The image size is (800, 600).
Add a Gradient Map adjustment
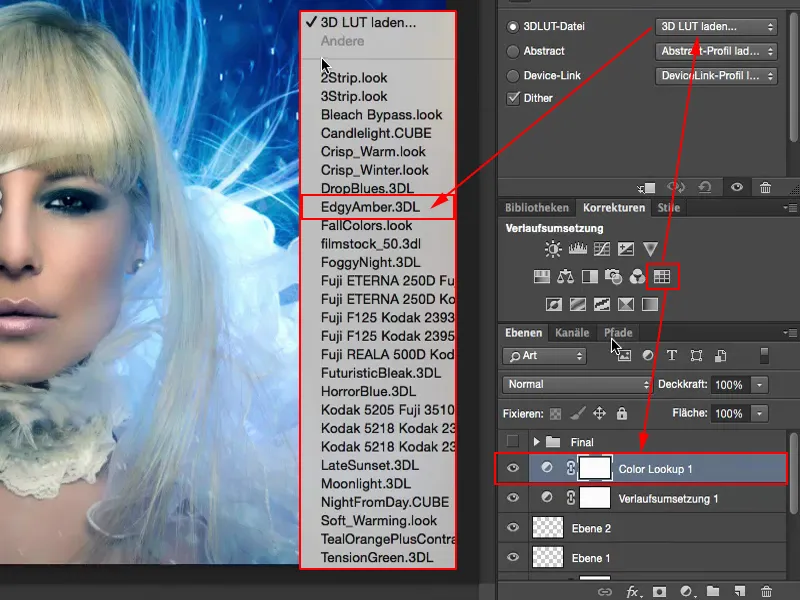(649, 305)
